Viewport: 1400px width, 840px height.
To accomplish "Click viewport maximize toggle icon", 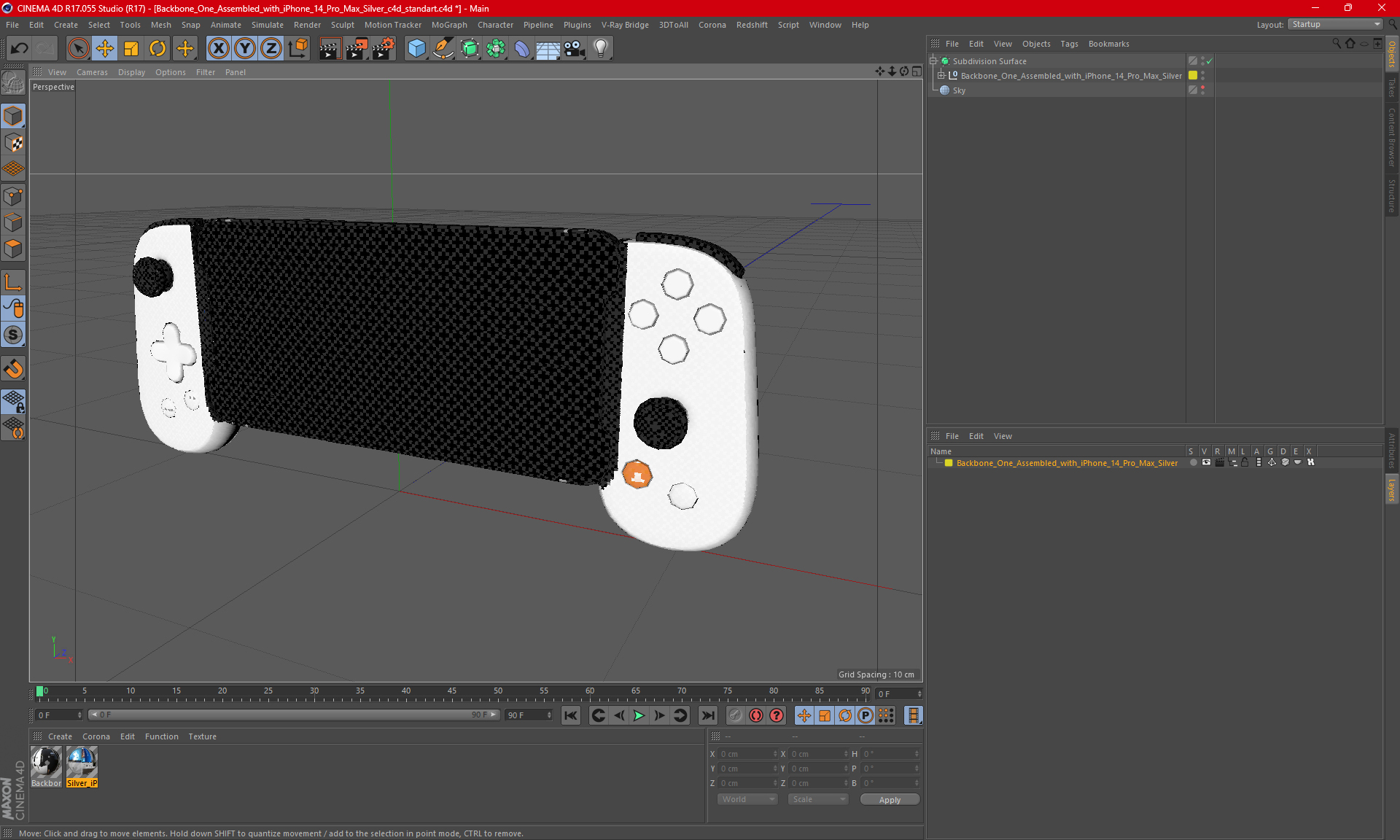I will pyautogui.click(x=917, y=71).
